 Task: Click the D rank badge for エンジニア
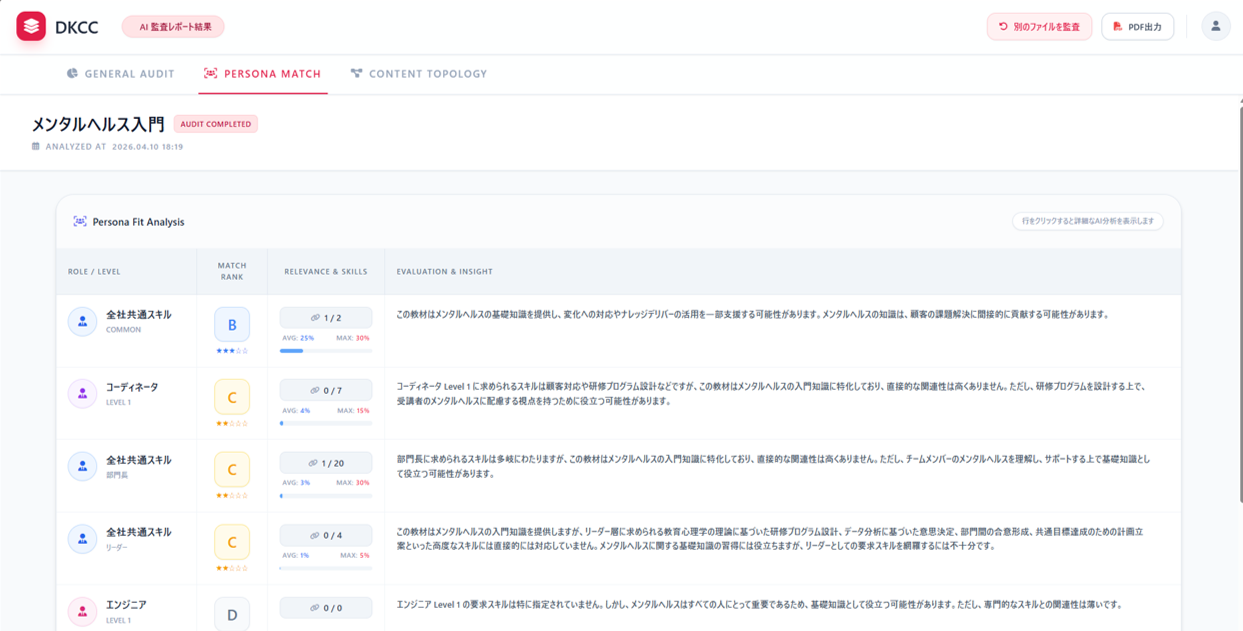[x=232, y=614]
